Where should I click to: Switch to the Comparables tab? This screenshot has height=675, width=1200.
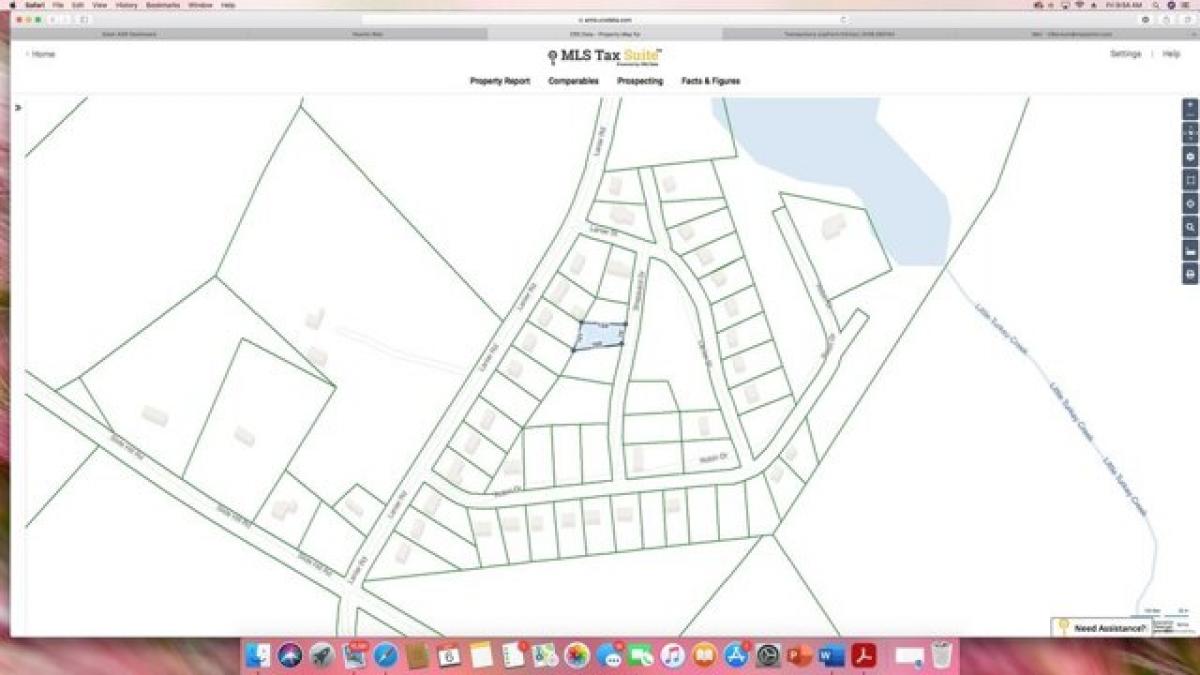pyautogui.click(x=574, y=81)
